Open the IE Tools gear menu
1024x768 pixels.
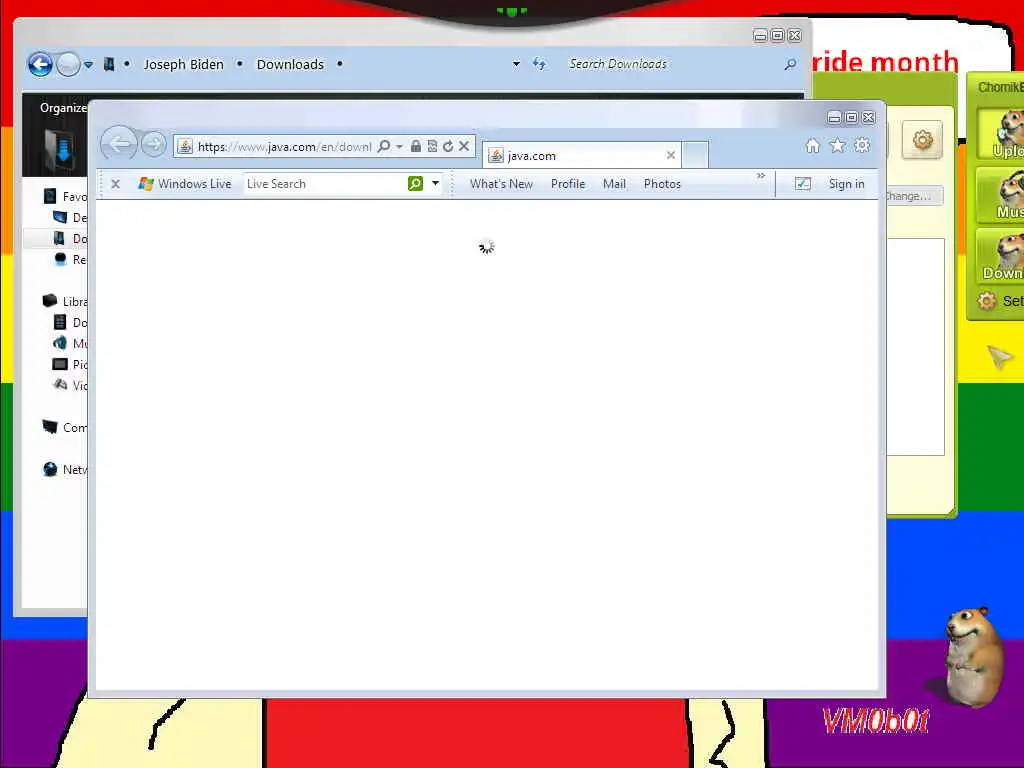[x=862, y=145]
